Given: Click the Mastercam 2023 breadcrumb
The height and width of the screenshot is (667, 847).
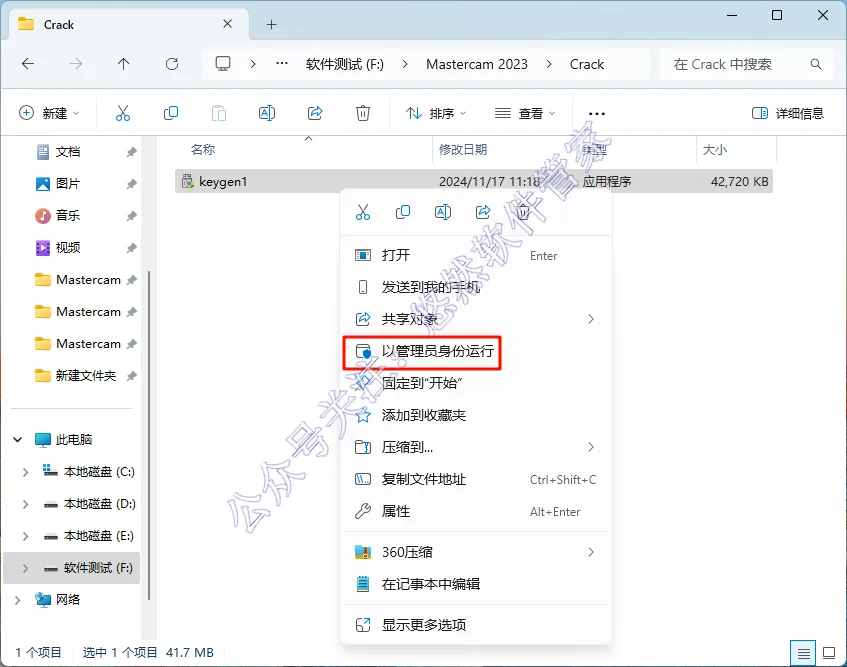Looking at the screenshot, I should [x=476, y=64].
